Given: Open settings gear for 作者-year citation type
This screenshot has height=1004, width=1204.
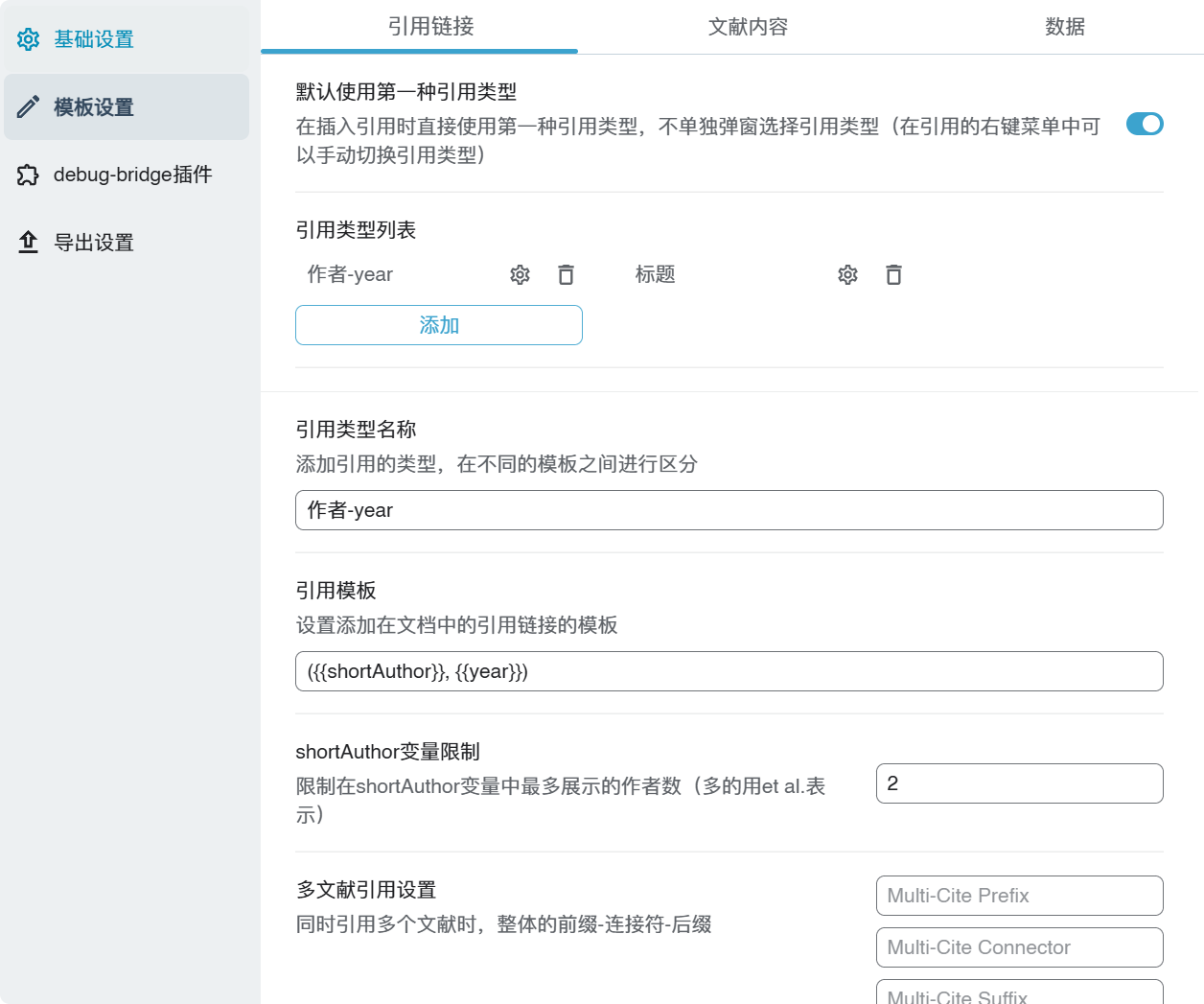Looking at the screenshot, I should click(520, 275).
